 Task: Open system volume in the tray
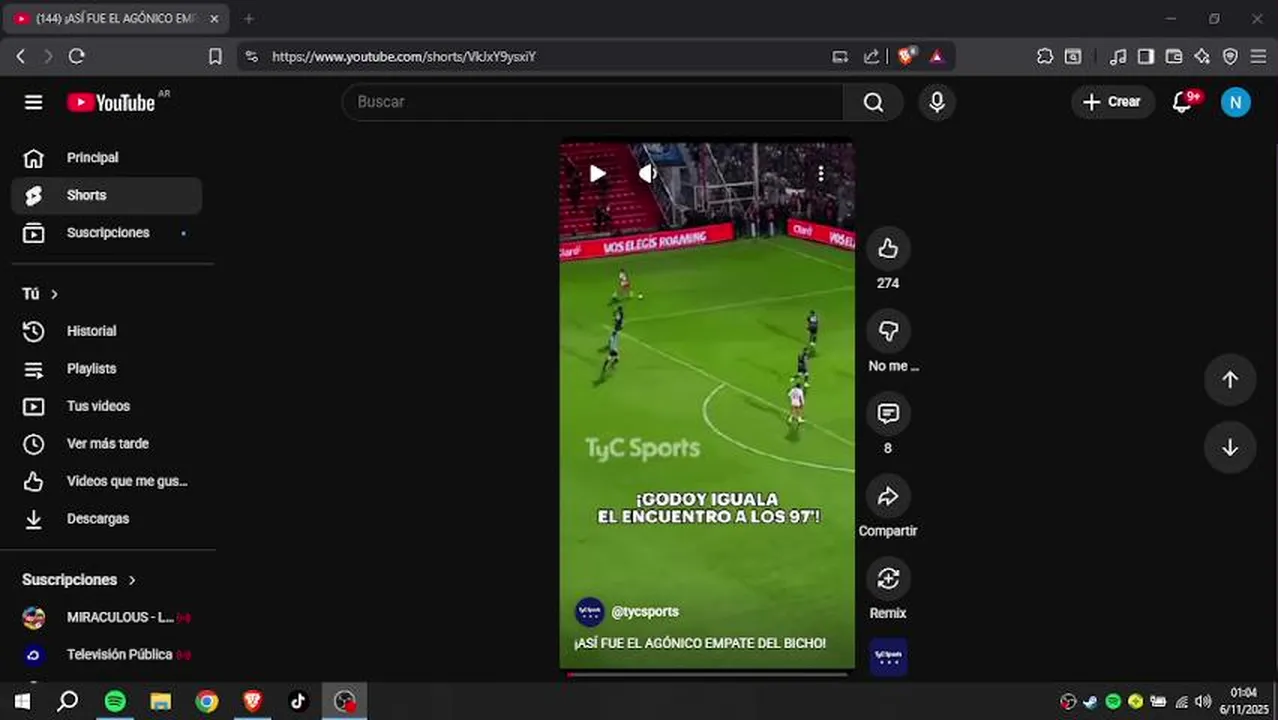(x=1203, y=702)
